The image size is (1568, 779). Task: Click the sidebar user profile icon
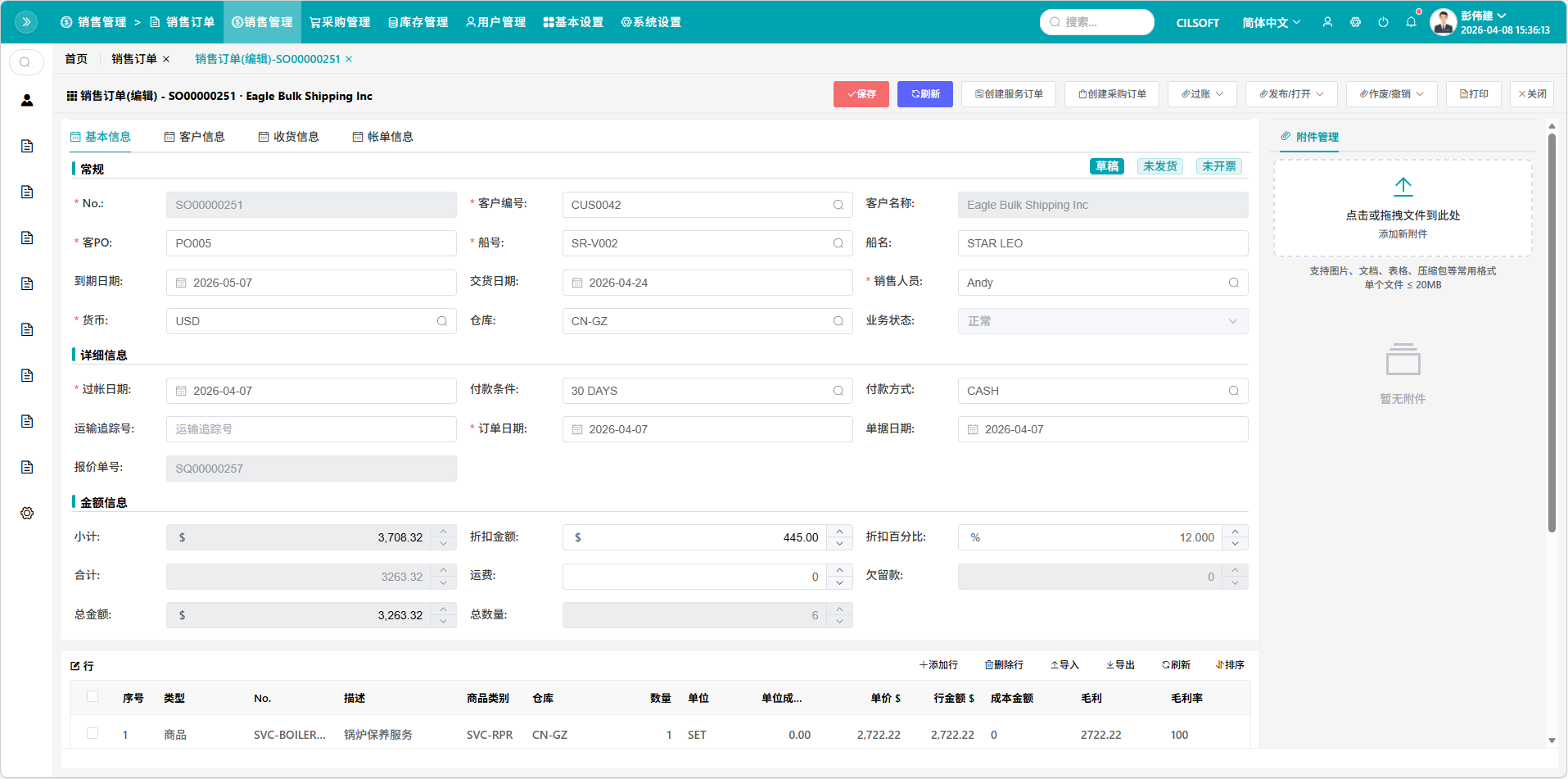point(27,100)
